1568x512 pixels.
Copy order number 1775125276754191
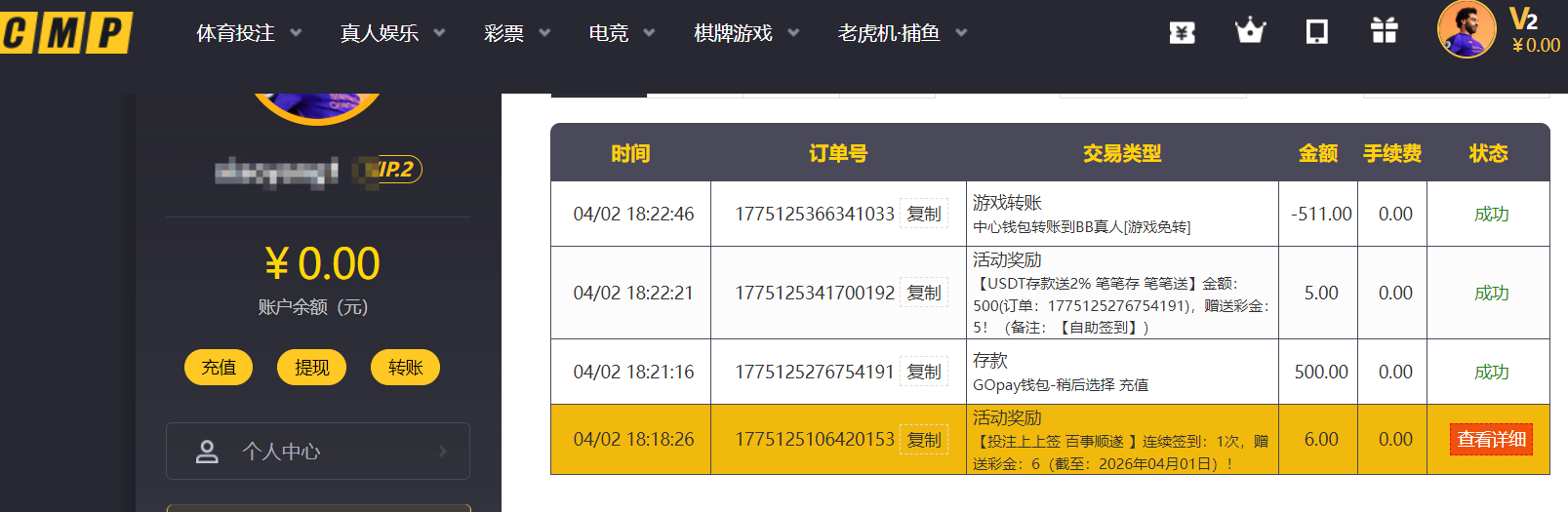pos(924,372)
